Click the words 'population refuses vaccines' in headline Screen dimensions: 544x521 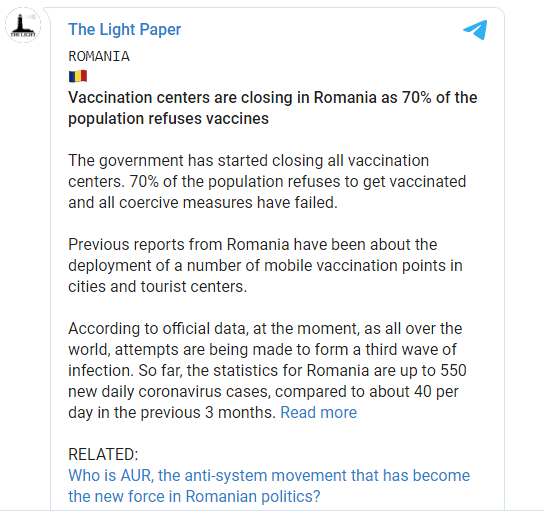(168, 119)
